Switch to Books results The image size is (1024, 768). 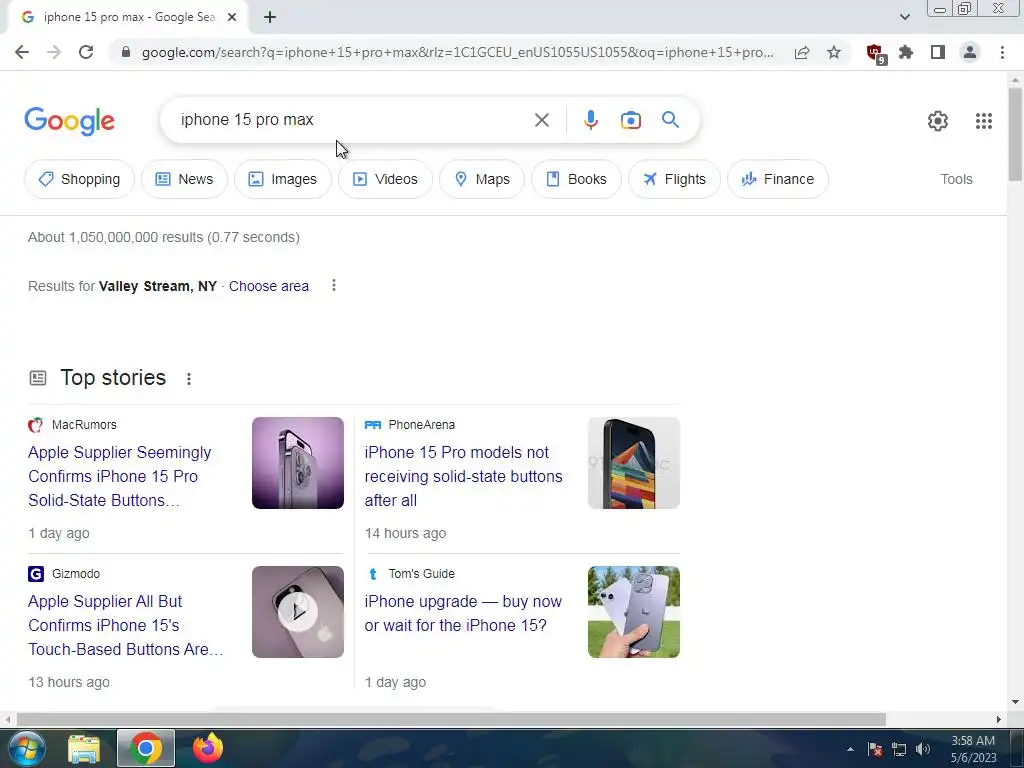point(576,179)
